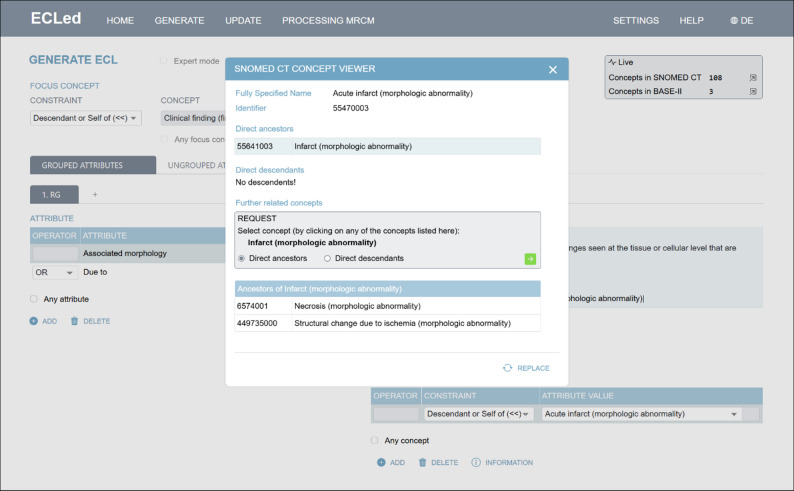Click the trash Delete icon under attributes
794x491 pixels.
click(74, 321)
